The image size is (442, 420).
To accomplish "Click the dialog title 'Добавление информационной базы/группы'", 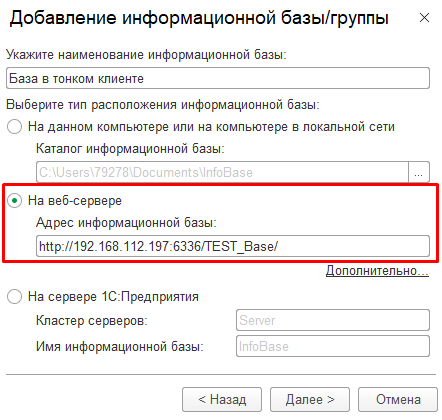I will 199,18.
